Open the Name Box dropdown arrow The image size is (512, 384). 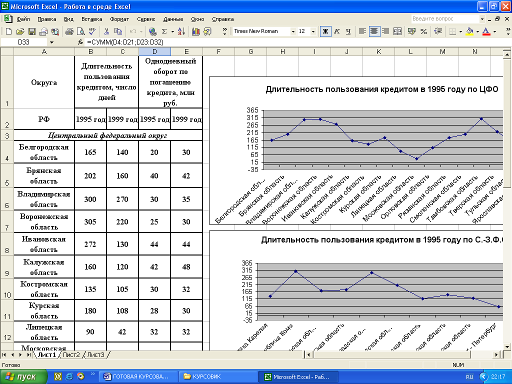52,42
